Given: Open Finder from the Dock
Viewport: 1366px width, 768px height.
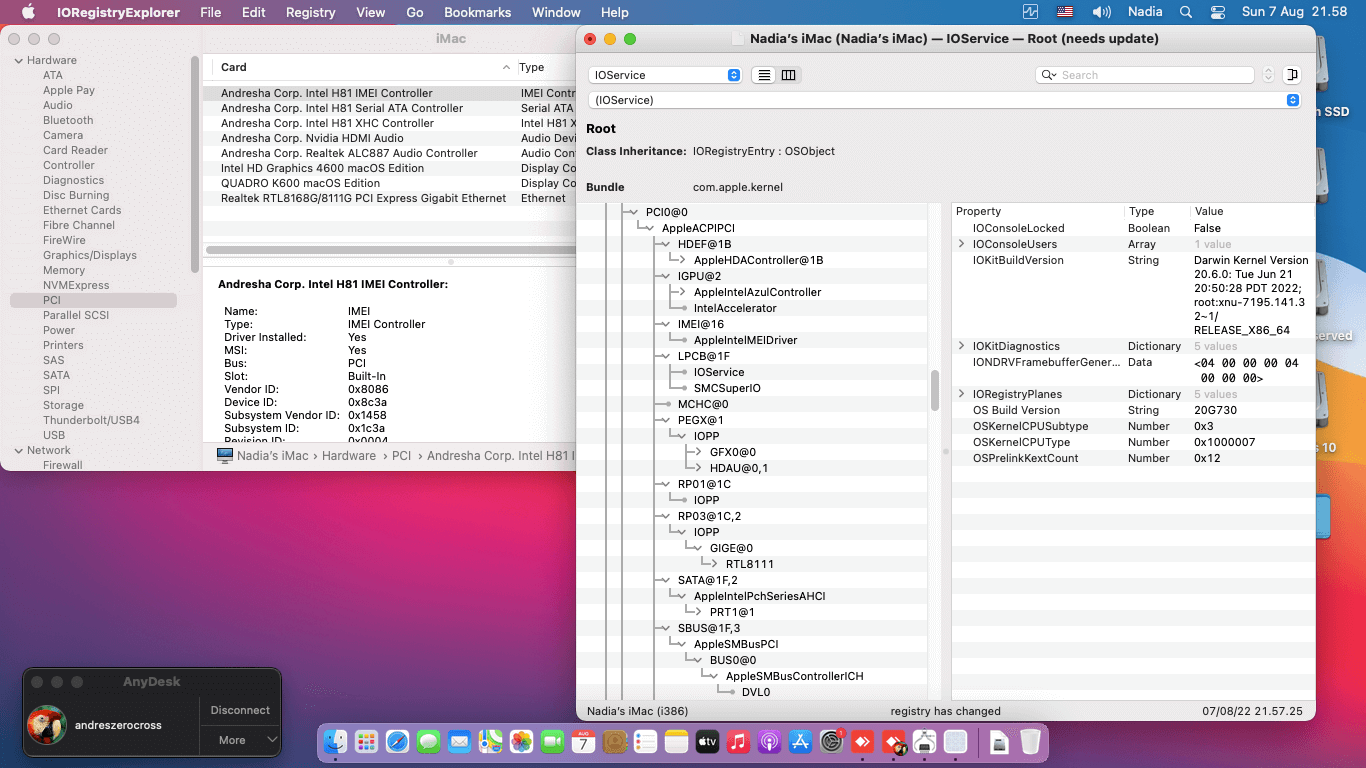Looking at the screenshot, I should coord(336,742).
